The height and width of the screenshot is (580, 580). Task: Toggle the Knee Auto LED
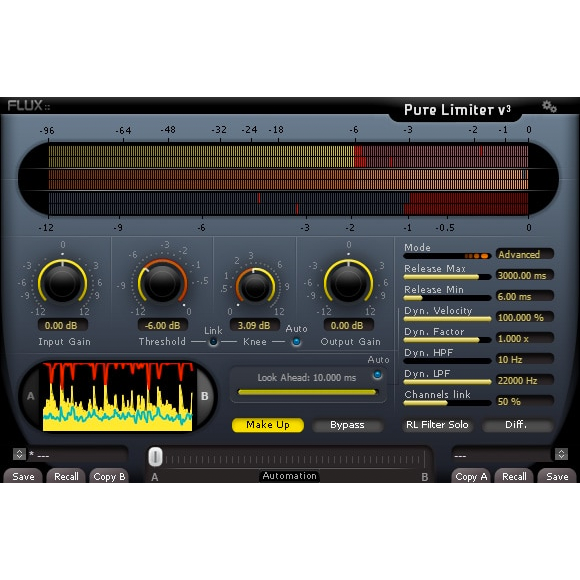coord(296,342)
